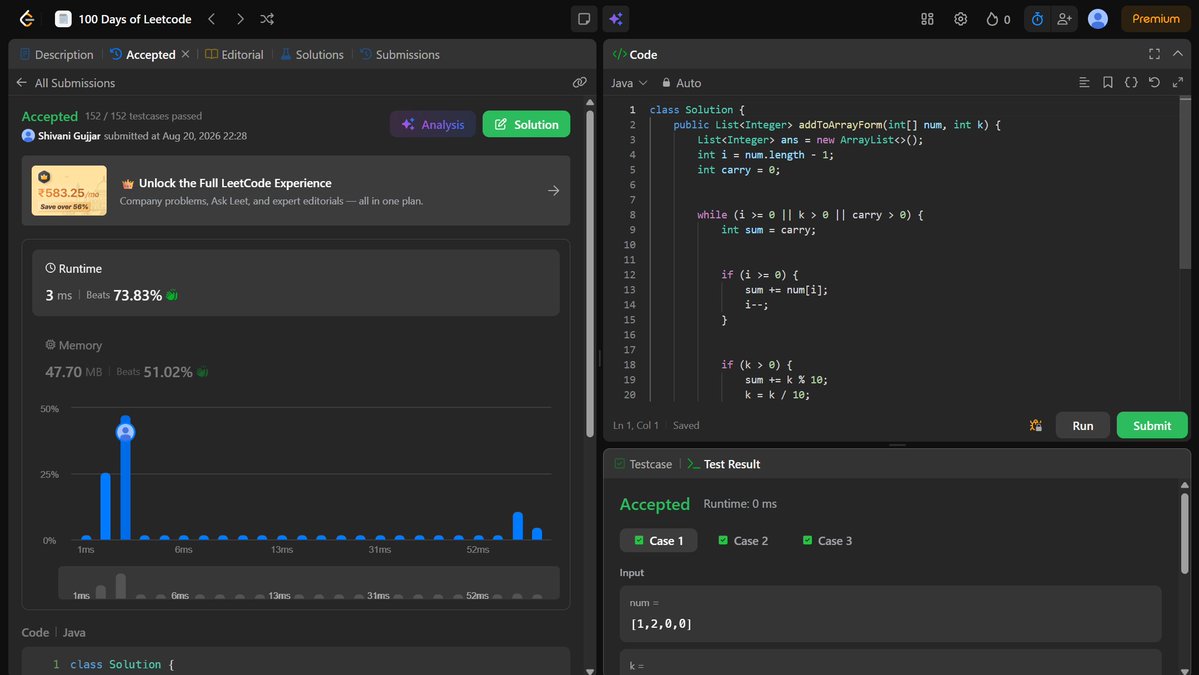Click the '152 / 152 testcases passed' text
The image size is (1199, 675).
pos(143,116)
